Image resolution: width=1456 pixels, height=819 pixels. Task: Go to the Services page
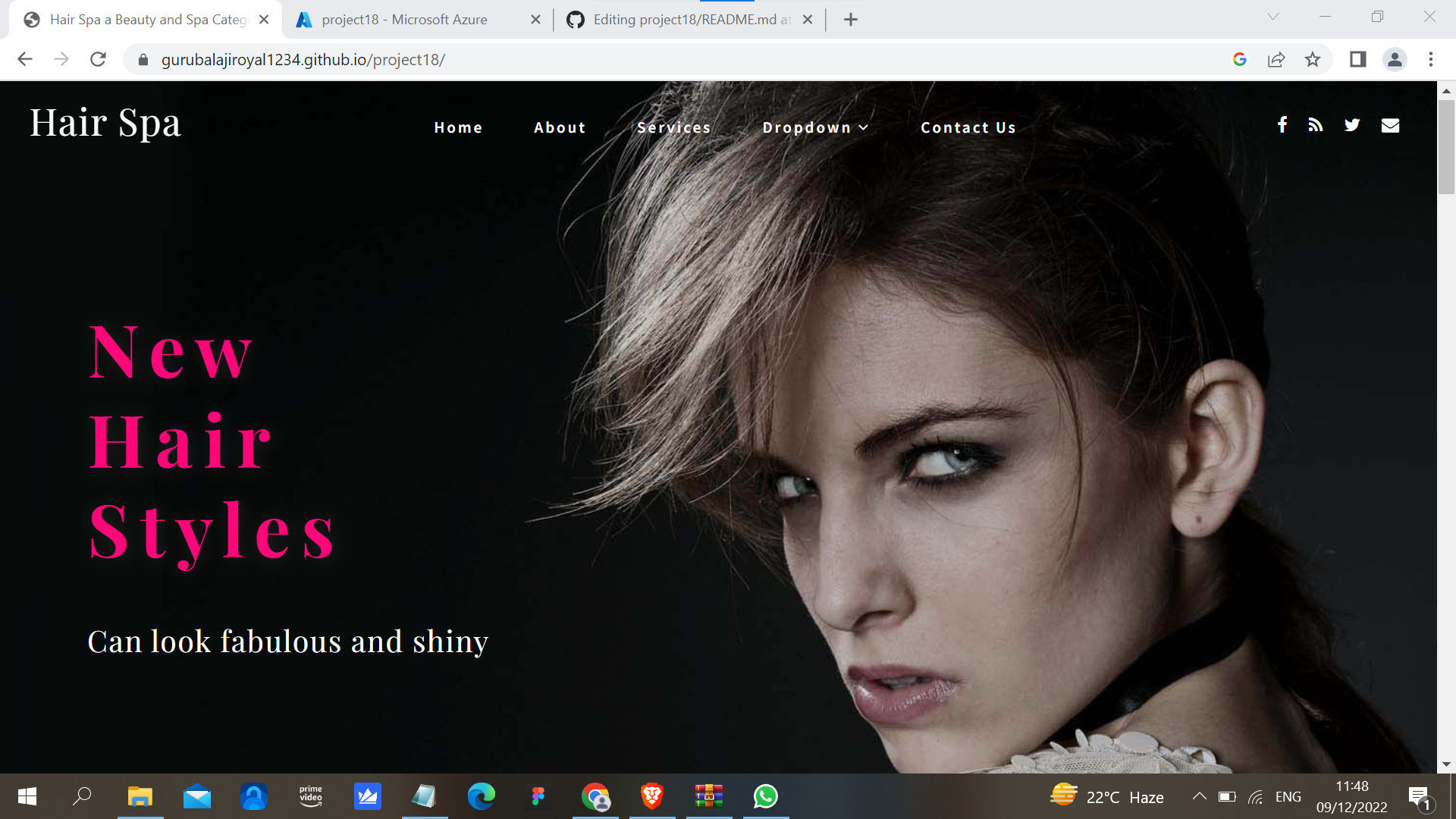(673, 127)
